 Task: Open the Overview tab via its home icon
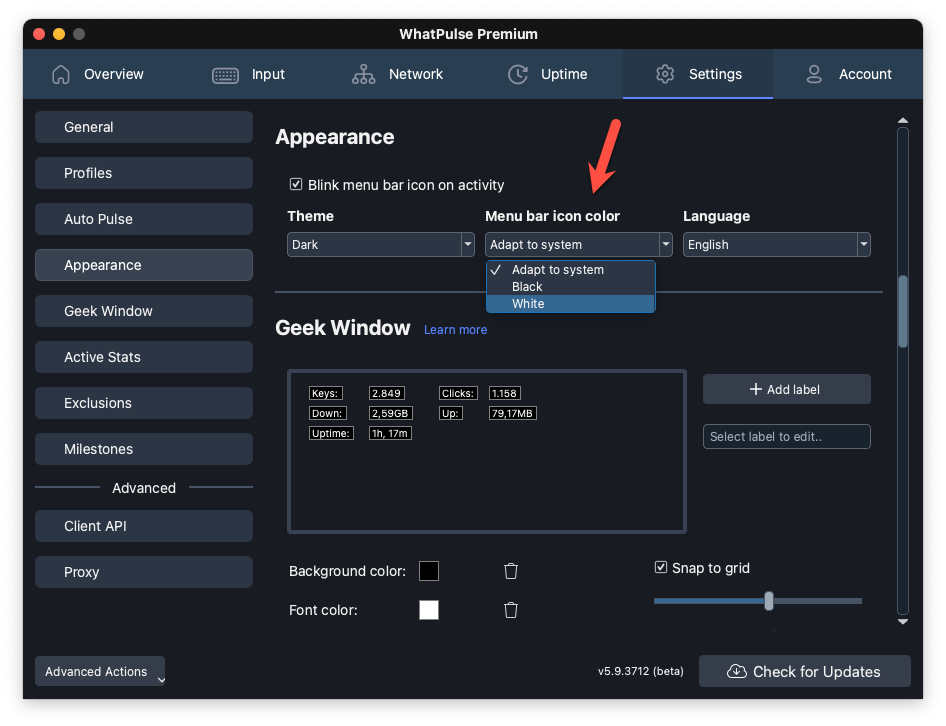[60, 74]
